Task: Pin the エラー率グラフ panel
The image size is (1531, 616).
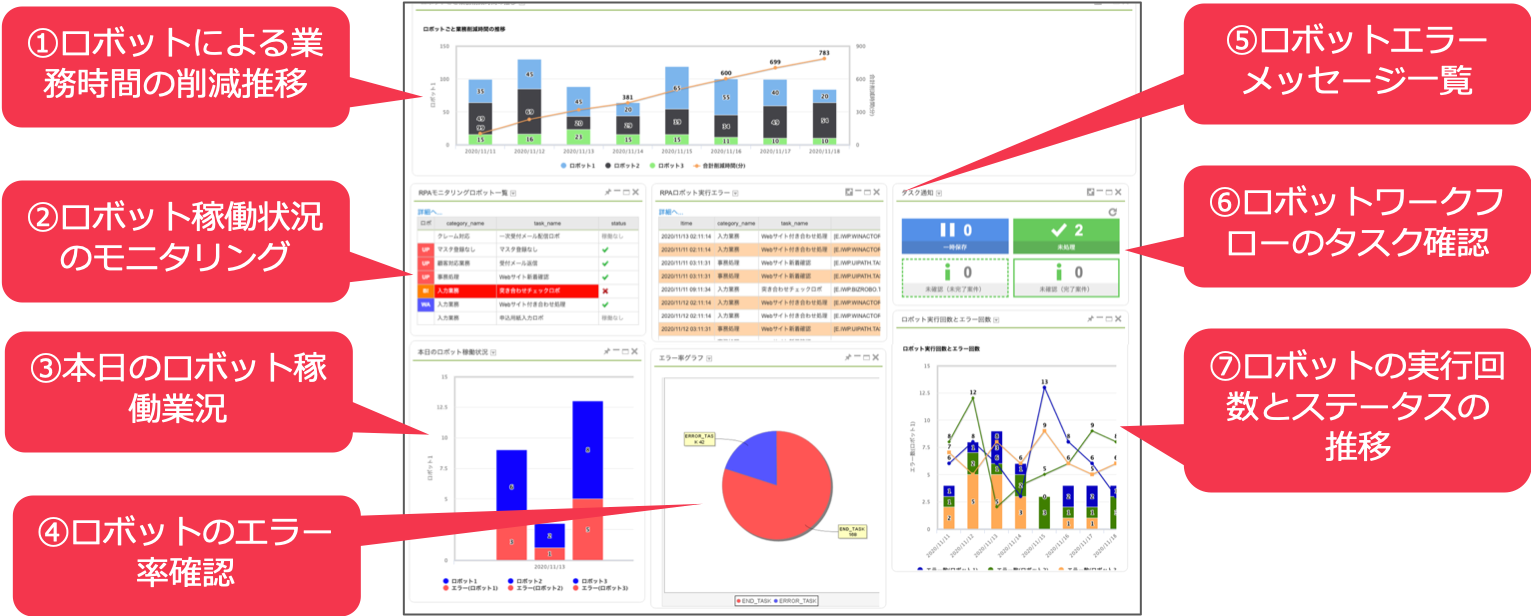Action: [x=847, y=357]
